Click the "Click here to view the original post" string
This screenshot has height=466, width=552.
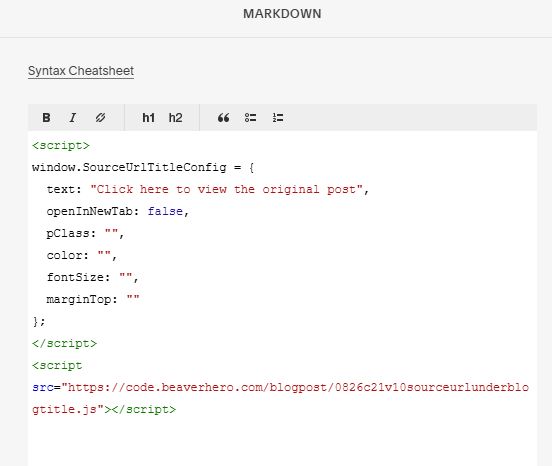(x=226, y=189)
